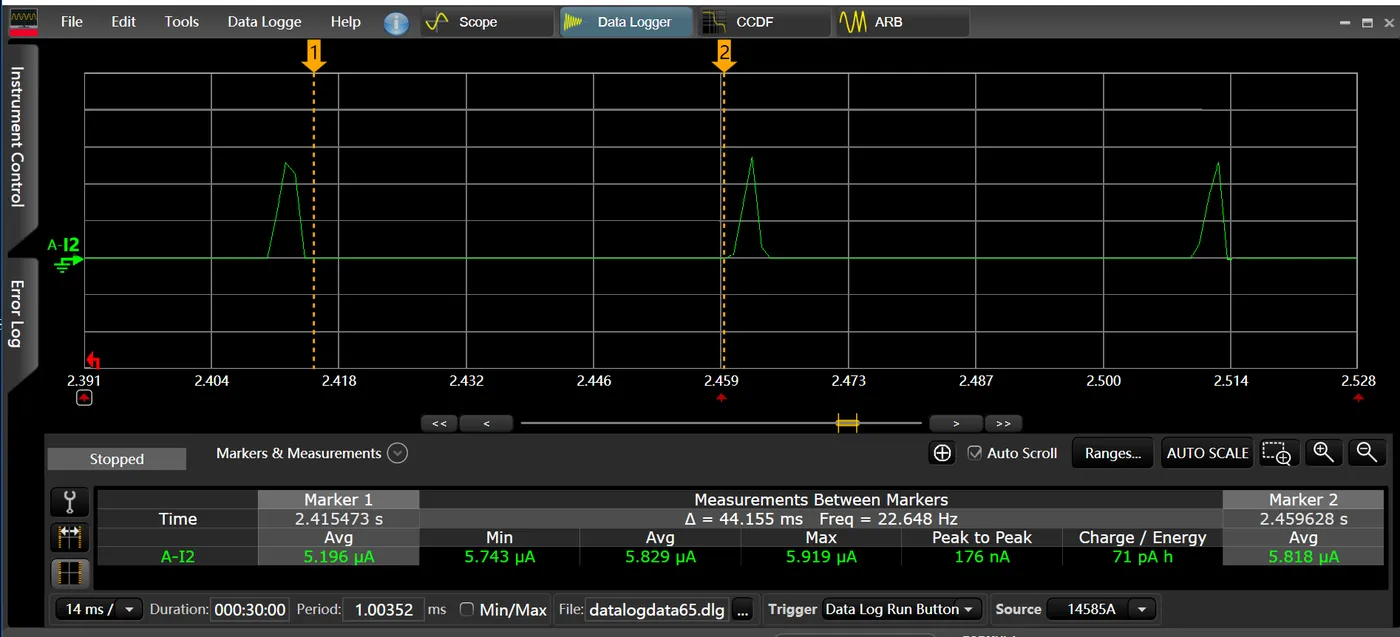
Task: Click the orange scroll position slider thumb
Action: tap(847, 424)
